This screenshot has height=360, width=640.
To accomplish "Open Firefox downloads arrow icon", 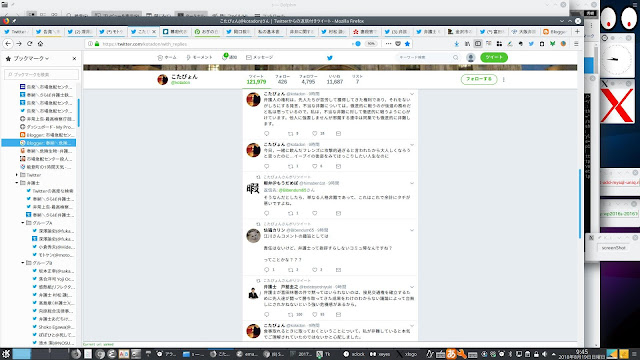I will pos(457,44).
